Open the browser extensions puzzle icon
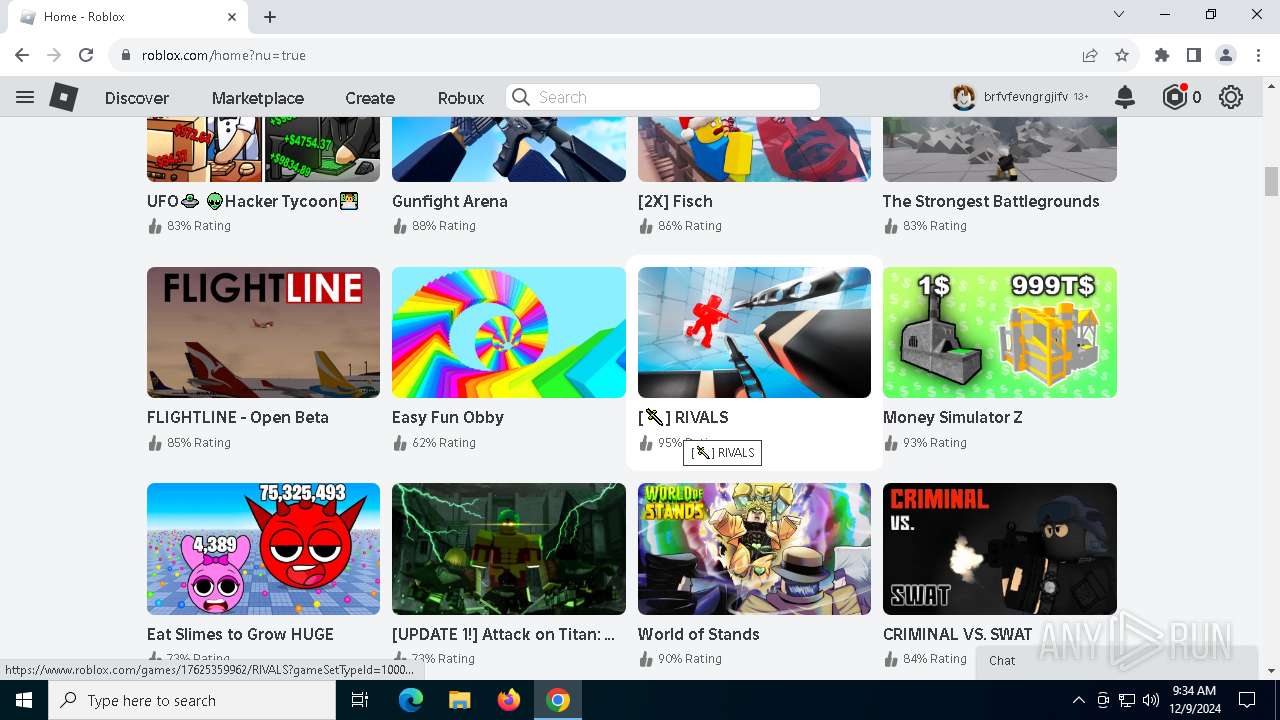The height and width of the screenshot is (720, 1280). pyautogui.click(x=1162, y=55)
